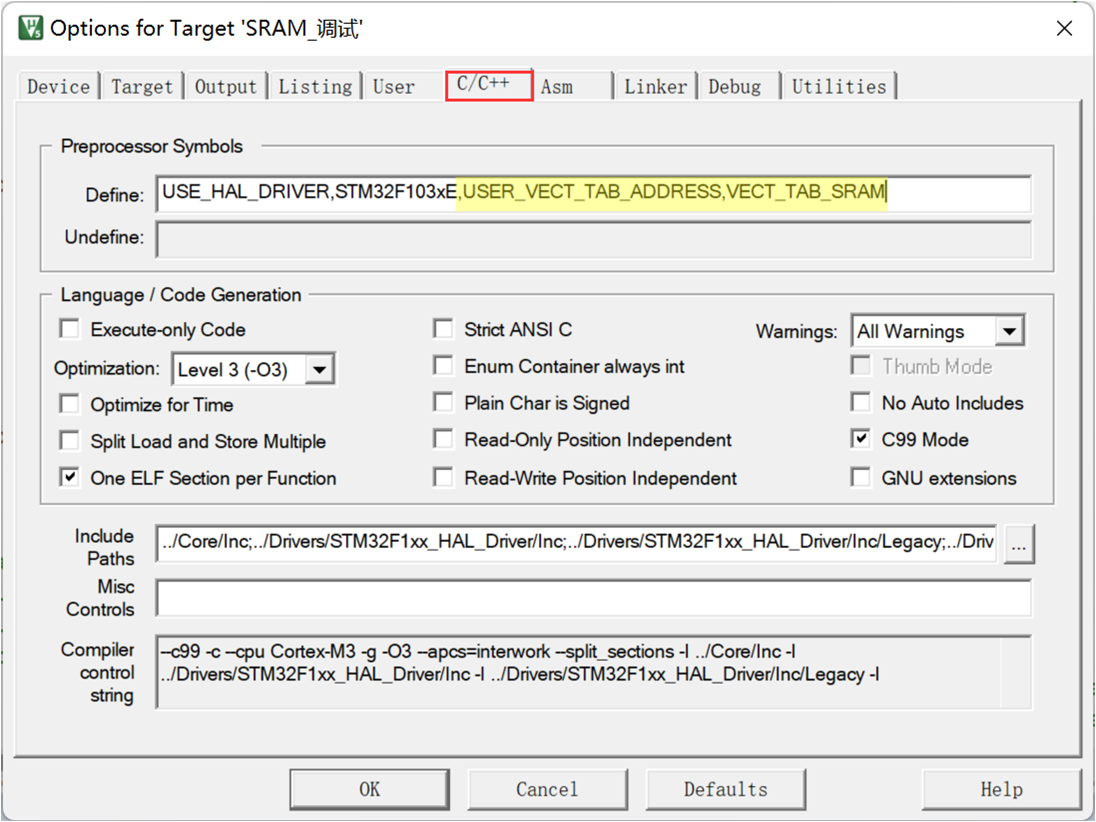Click the Cancel button

[547, 789]
